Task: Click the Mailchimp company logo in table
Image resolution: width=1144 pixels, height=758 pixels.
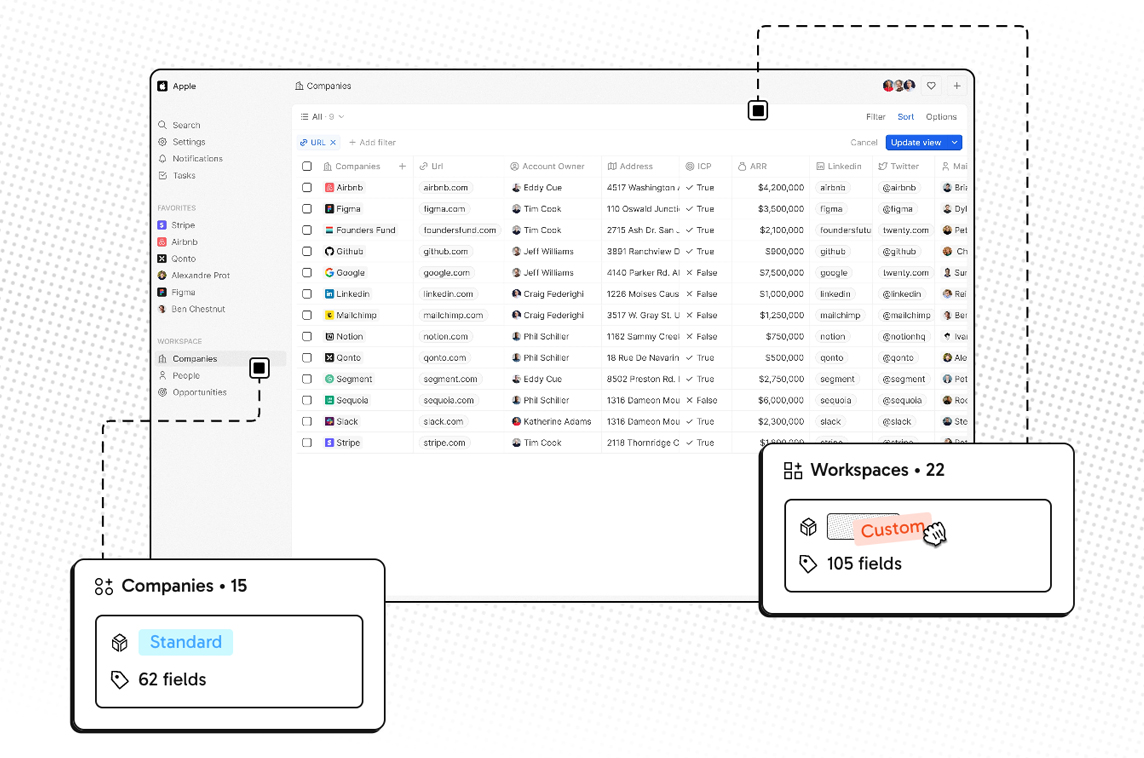Action: pyautogui.click(x=329, y=315)
